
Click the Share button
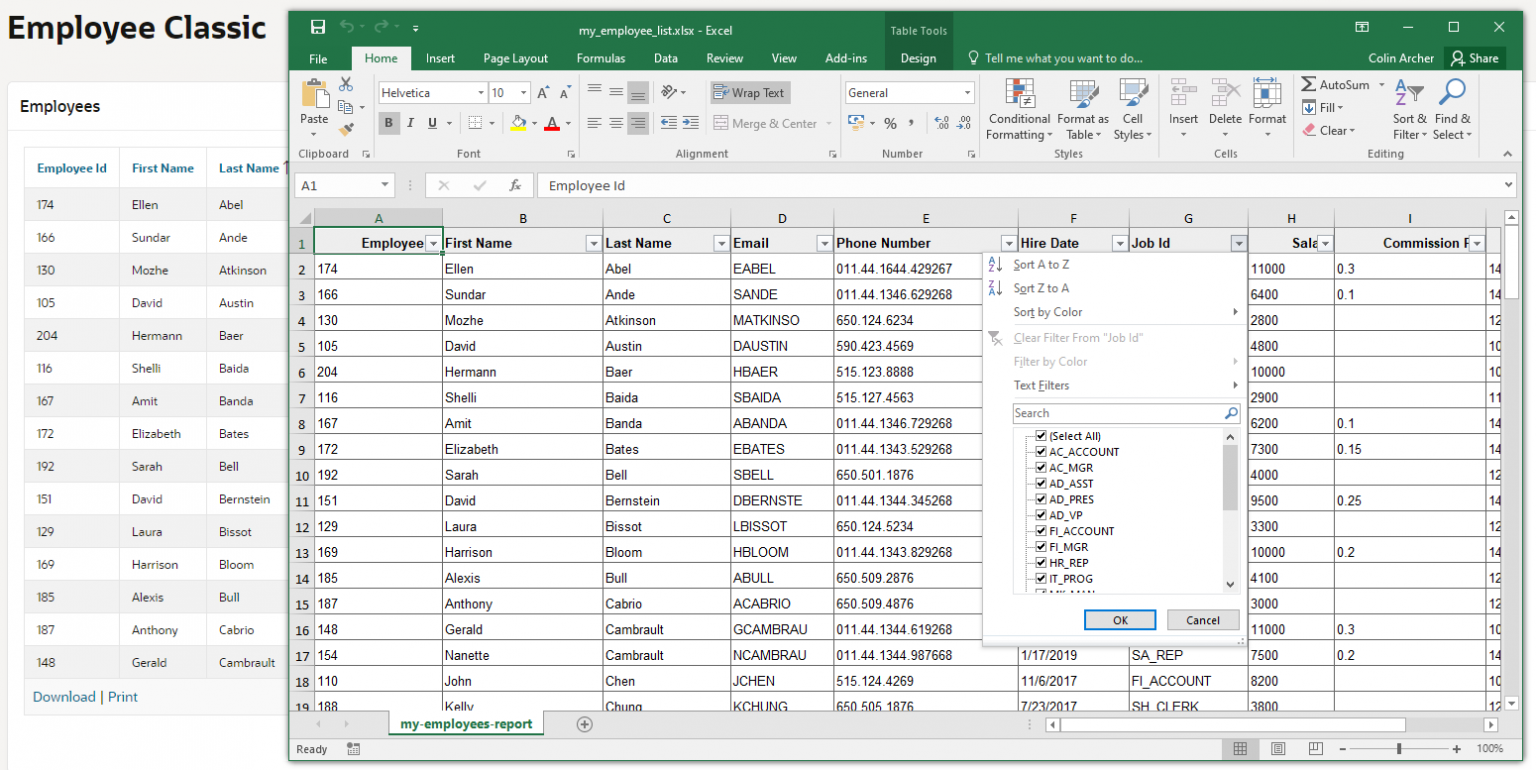pos(1475,59)
